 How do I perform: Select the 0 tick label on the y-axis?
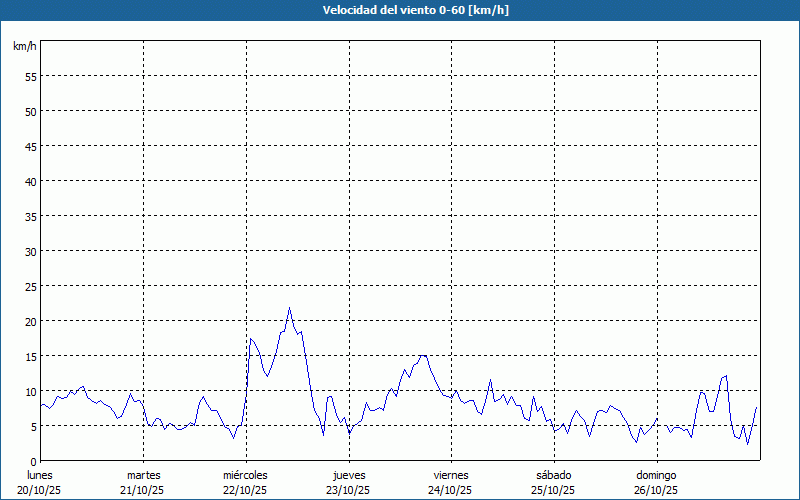click(x=33, y=461)
